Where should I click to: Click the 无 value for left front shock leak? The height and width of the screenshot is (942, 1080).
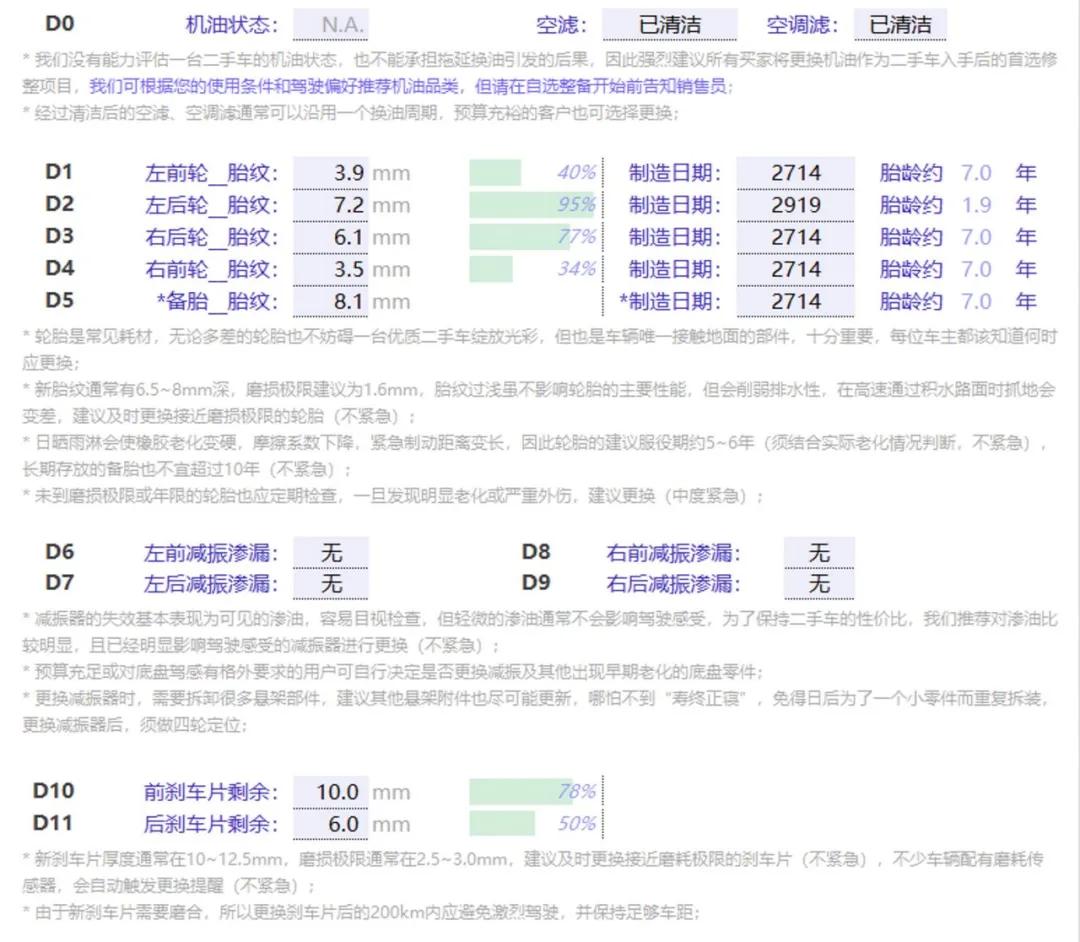tap(330, 552)
